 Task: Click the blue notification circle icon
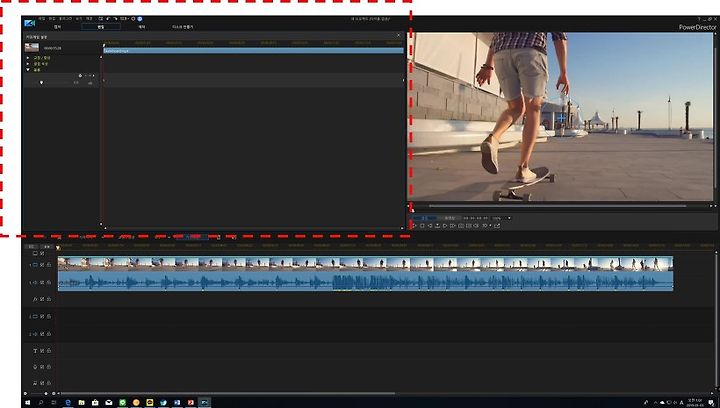pyautogui.click(x=140, y=19)
